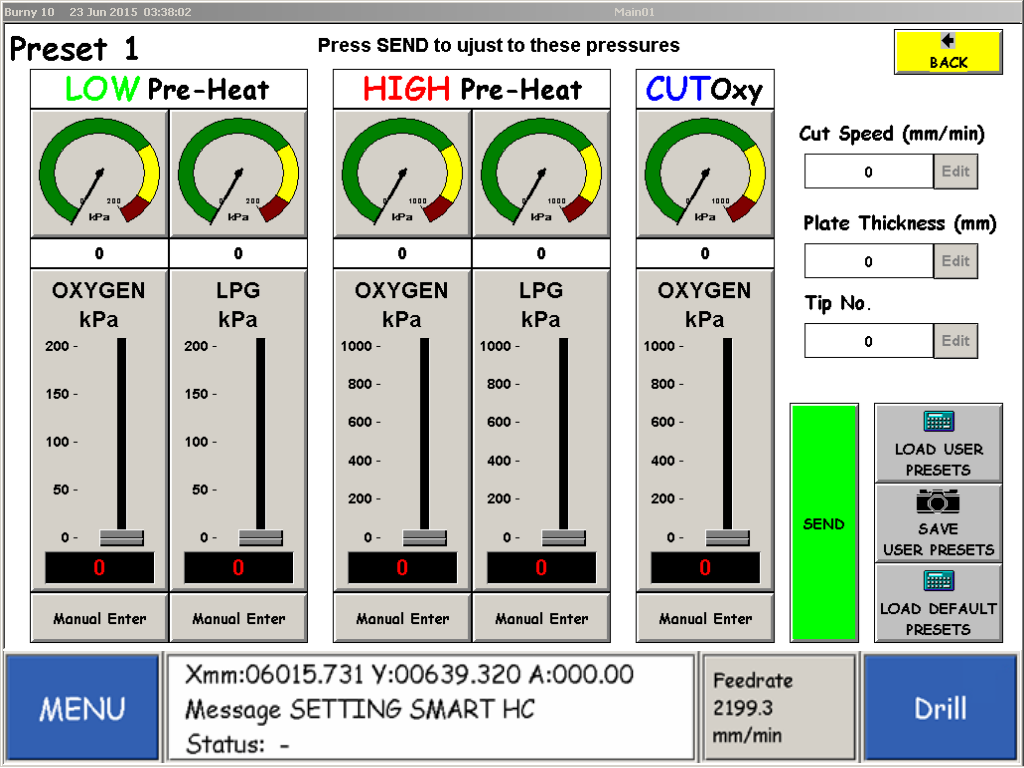Click the red readout under CUT Oxy Oxygen
Screen dimensions: 1024x768
pyautogui.click(x=705, y=568)
